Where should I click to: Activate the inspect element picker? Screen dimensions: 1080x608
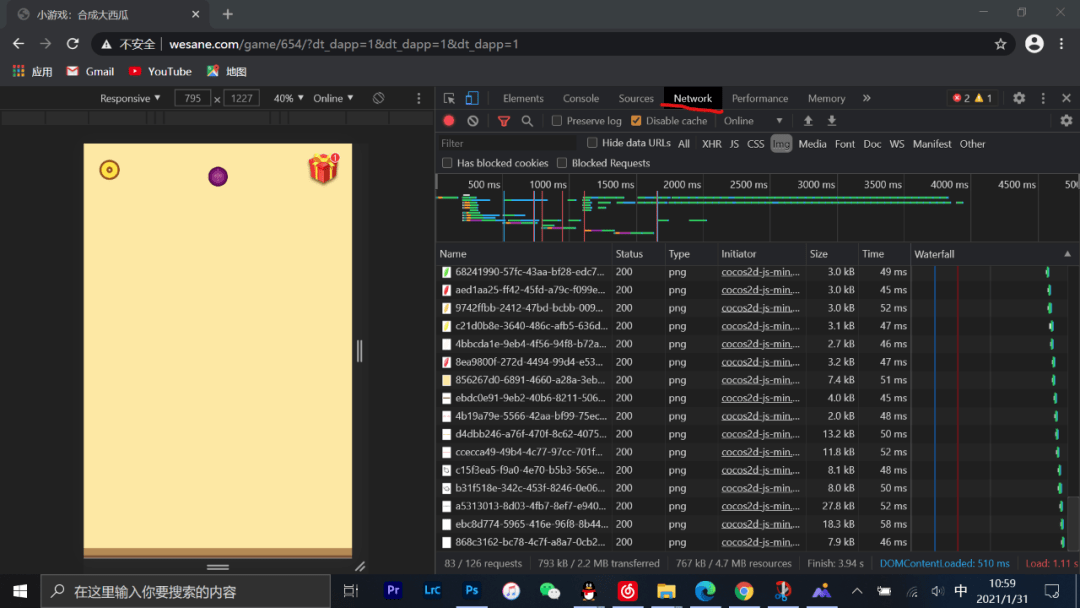pos(449,98)
